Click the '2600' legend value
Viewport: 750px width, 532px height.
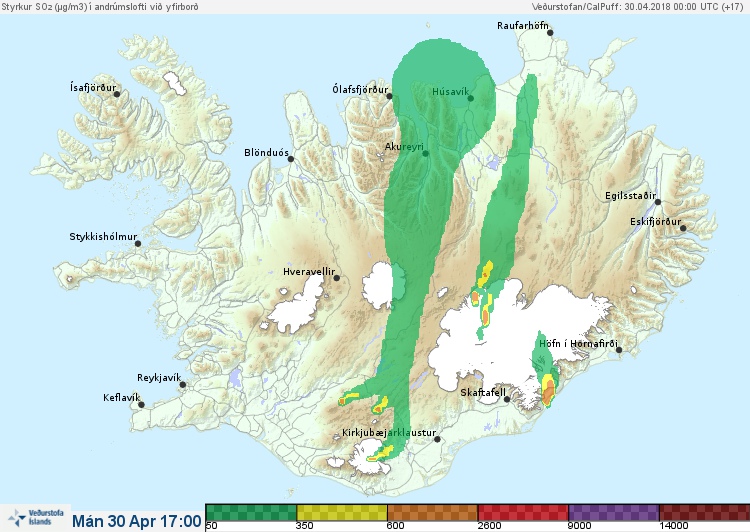coord(490,526)
